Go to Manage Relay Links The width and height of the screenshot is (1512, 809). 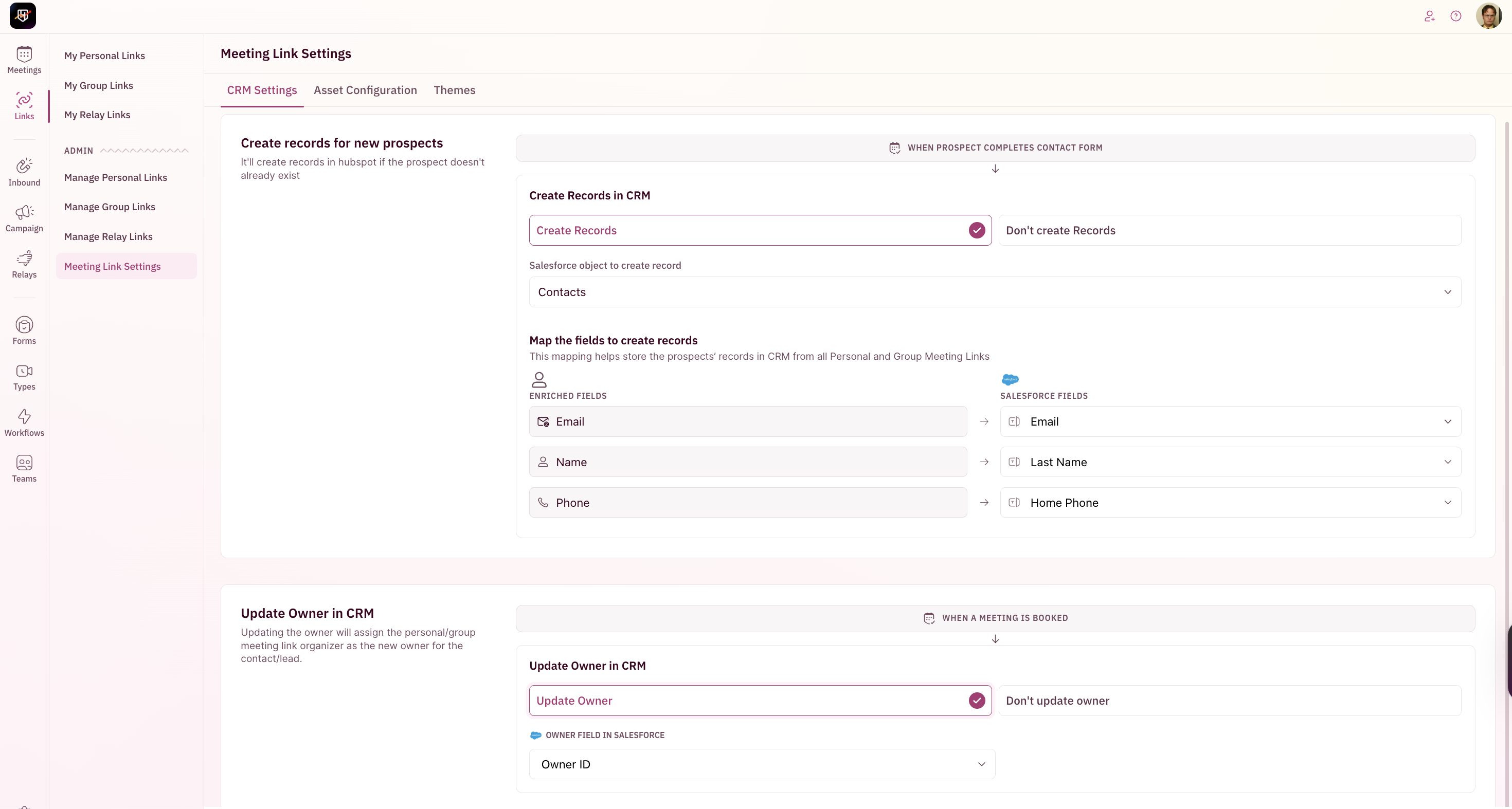tap(108, 236)
